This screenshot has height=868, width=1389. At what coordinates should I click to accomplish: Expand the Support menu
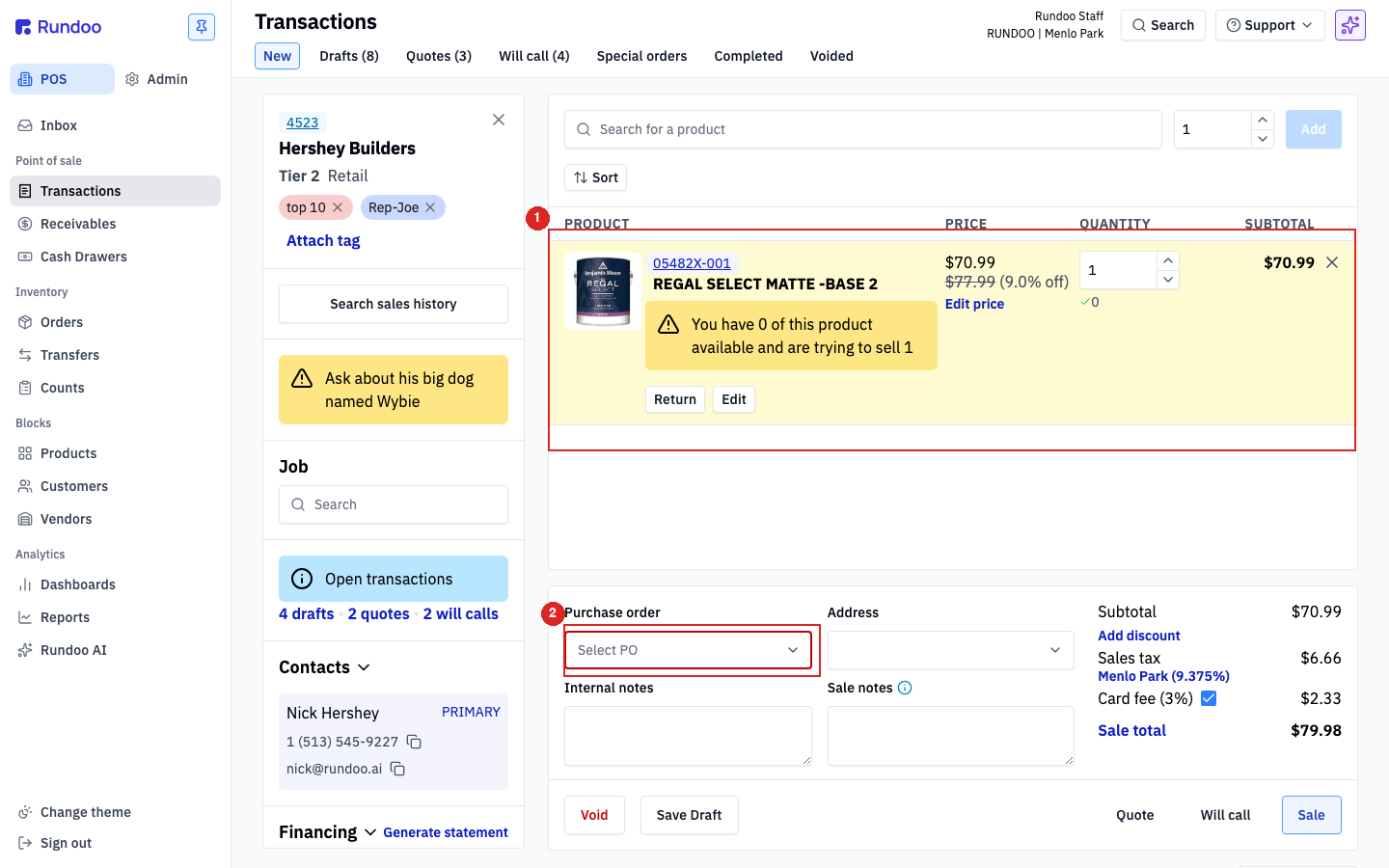(1269, 25)
